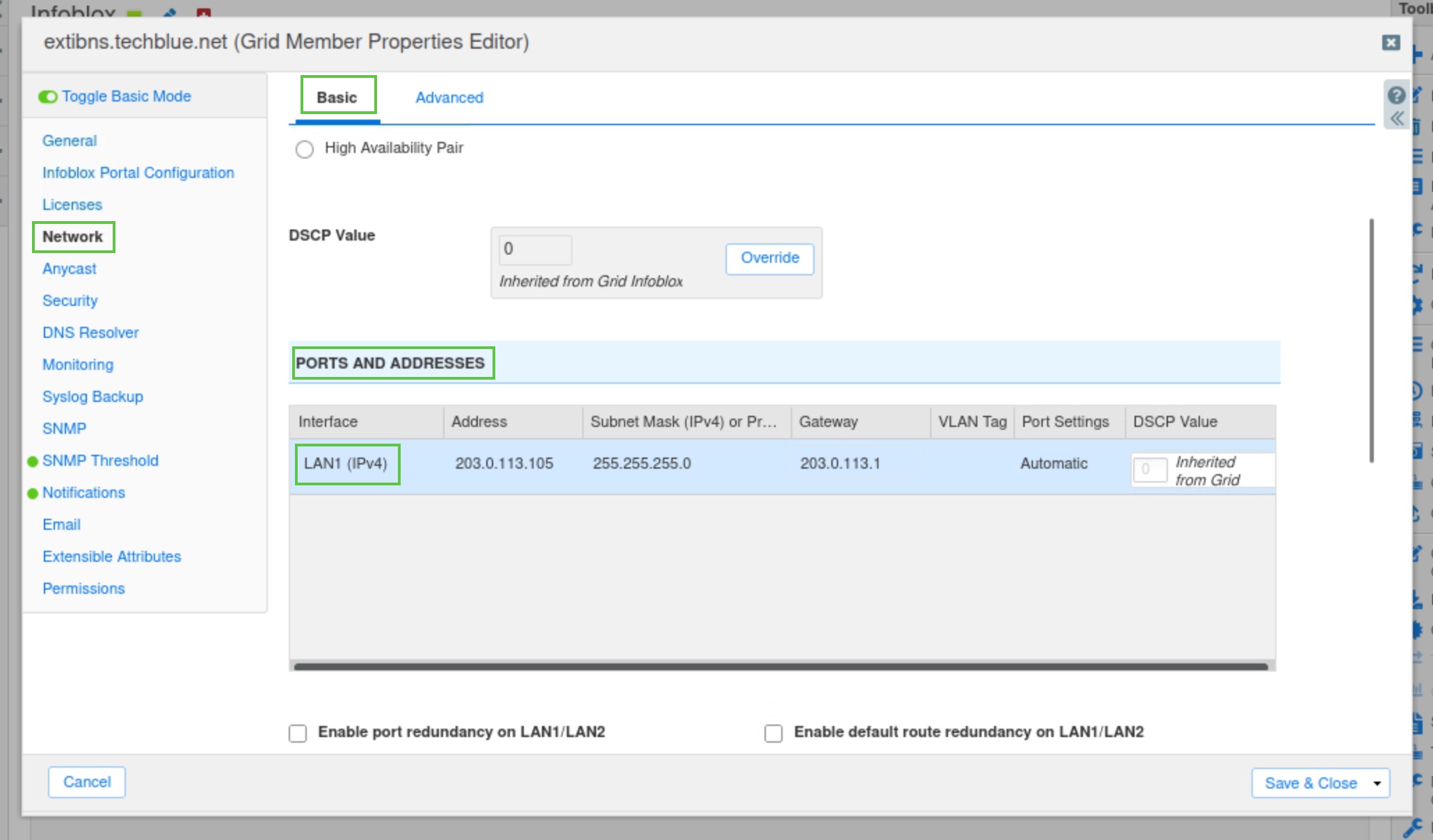Click the Save & Close button
The height and width of the screenshot is (840, 1433).
click(x=1310, y=784)
